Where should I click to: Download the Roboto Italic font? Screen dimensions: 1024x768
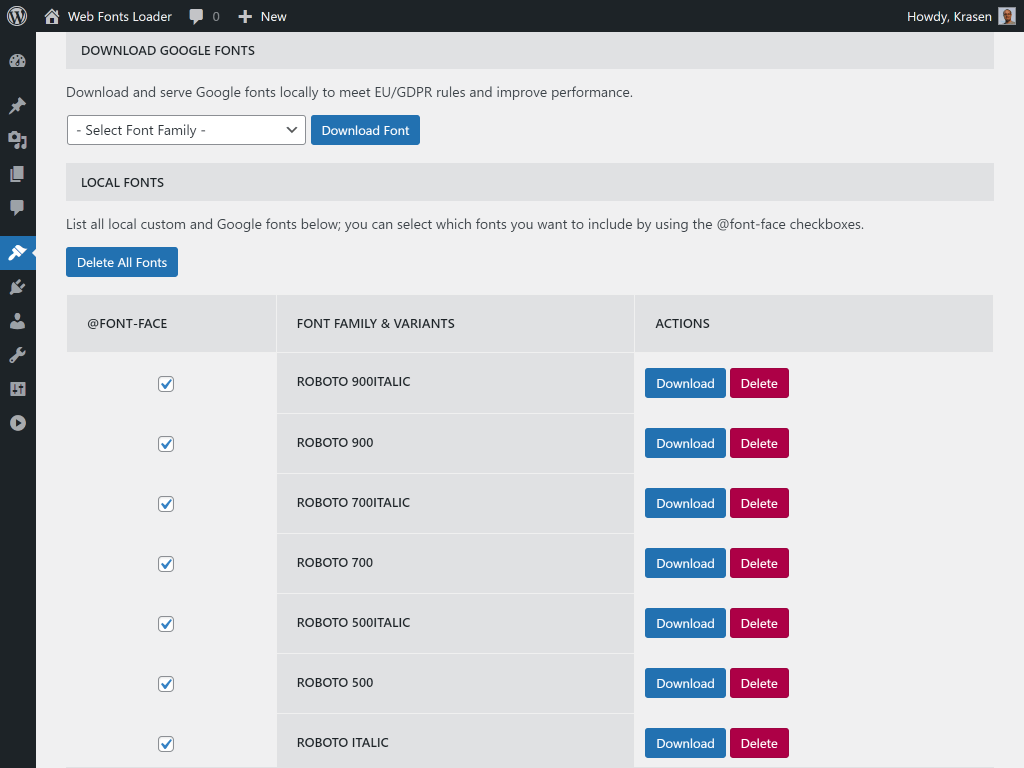(685, 743)
